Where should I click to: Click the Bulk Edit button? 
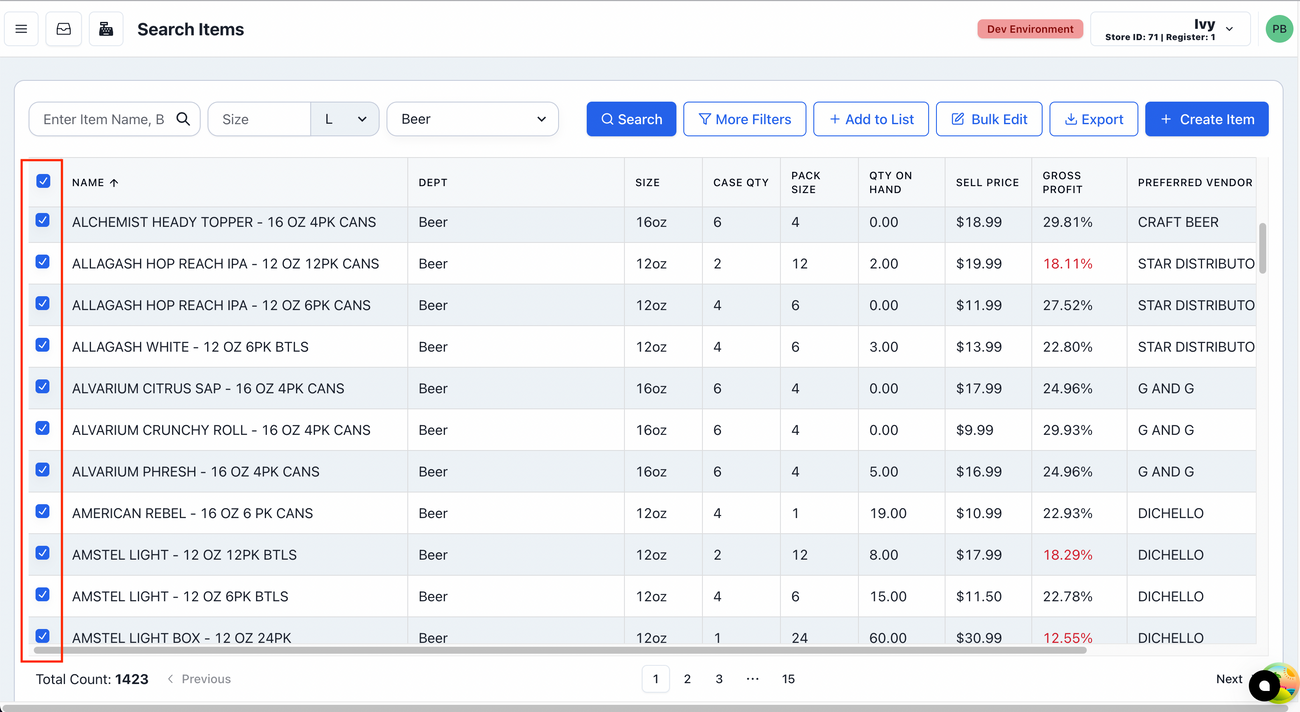[988, 119]
